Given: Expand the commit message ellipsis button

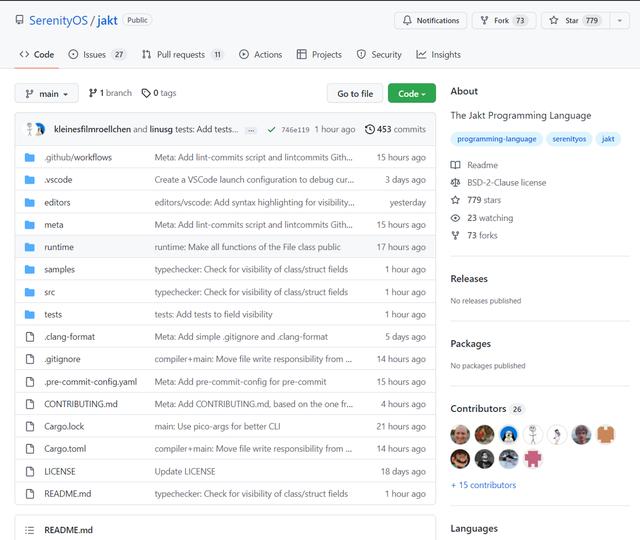Looking at the screenshot, I should tap(251, 130).
